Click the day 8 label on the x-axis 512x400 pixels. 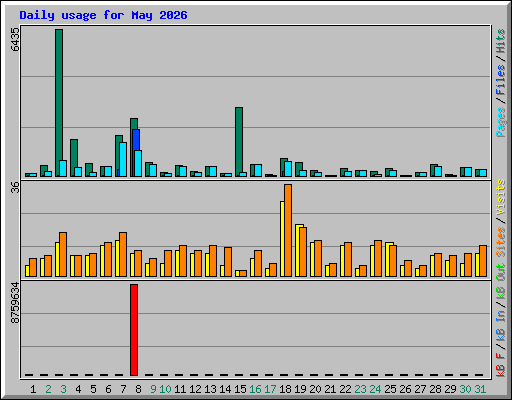(138, 389)
